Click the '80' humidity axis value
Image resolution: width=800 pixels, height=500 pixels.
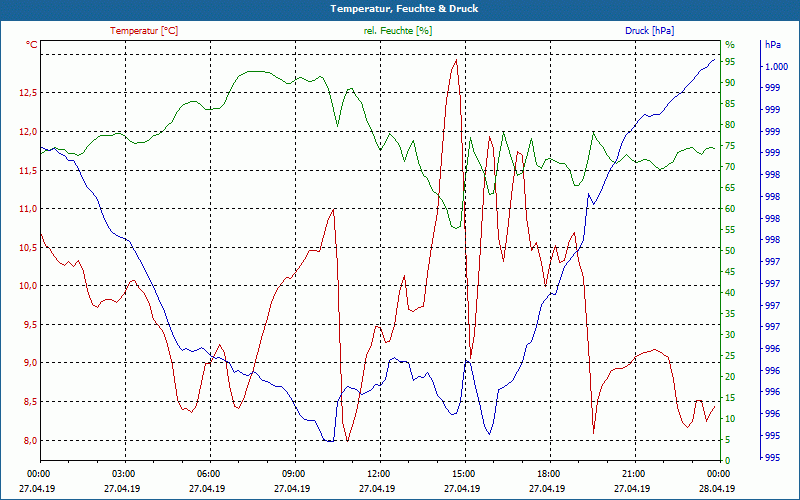(x=730, y=124)
